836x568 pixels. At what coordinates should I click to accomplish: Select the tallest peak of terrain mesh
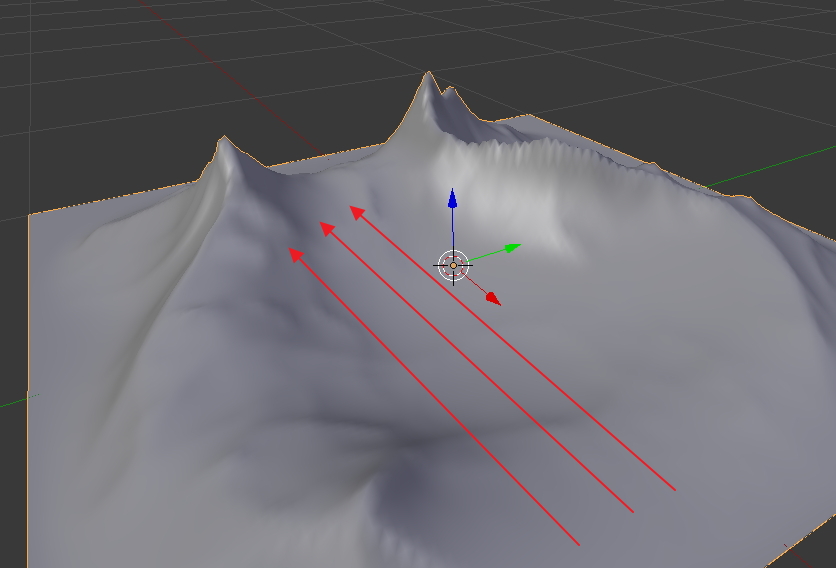(428, 76)
